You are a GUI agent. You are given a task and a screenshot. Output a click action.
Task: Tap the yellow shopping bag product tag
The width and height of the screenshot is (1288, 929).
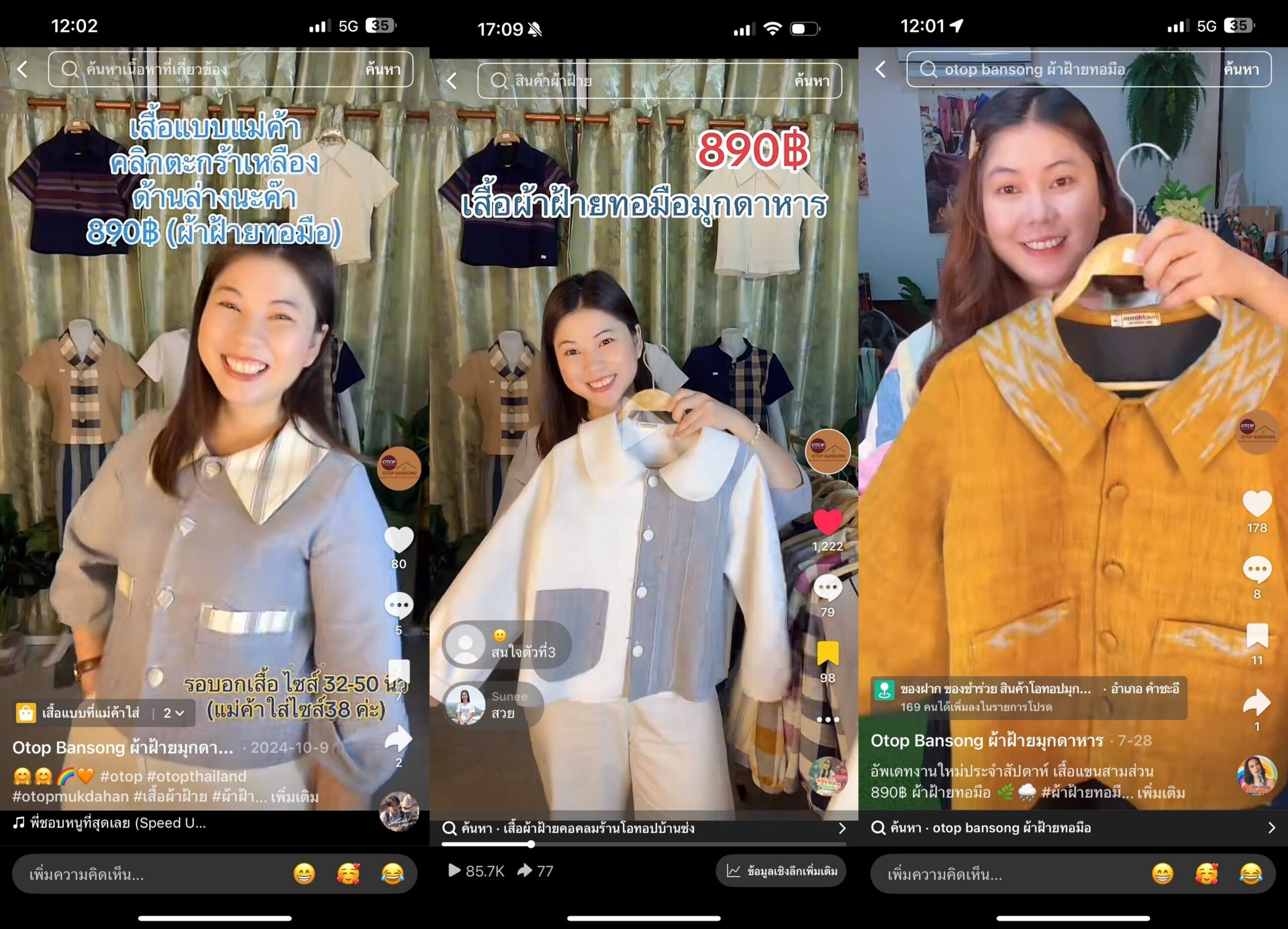tap(26, 713)
